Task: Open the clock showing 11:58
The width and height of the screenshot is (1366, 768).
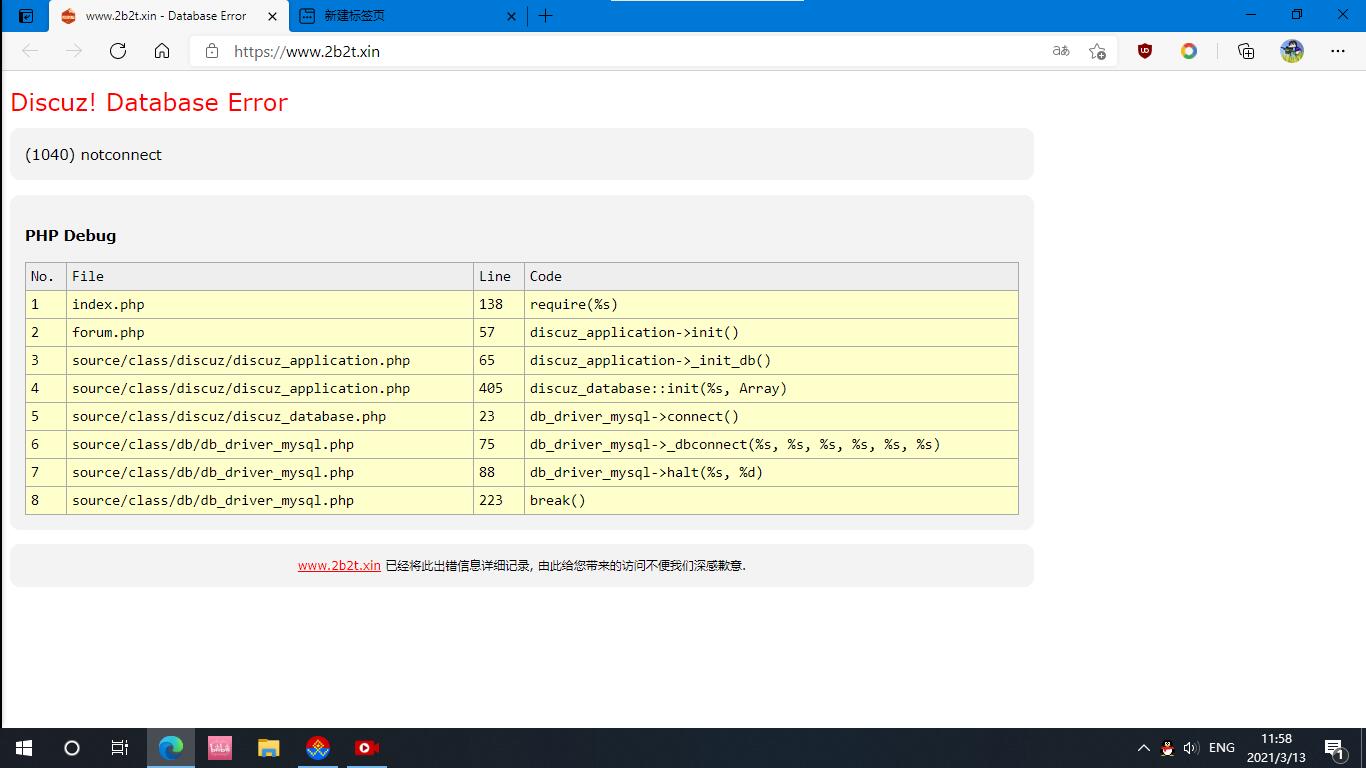Action: (x=1276, y=748)
